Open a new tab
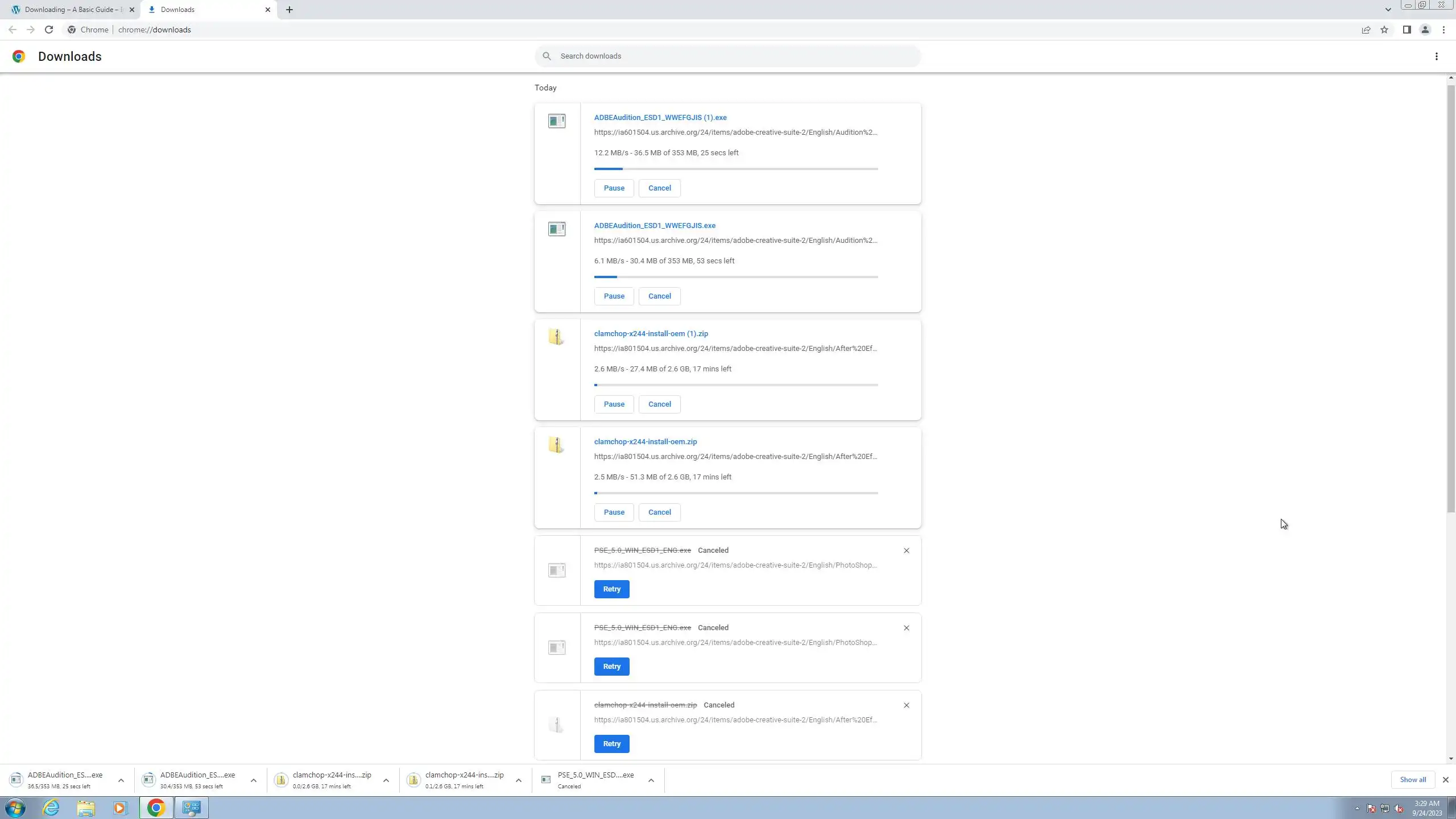Screen dimensions: 1456x819 [289, 10]
